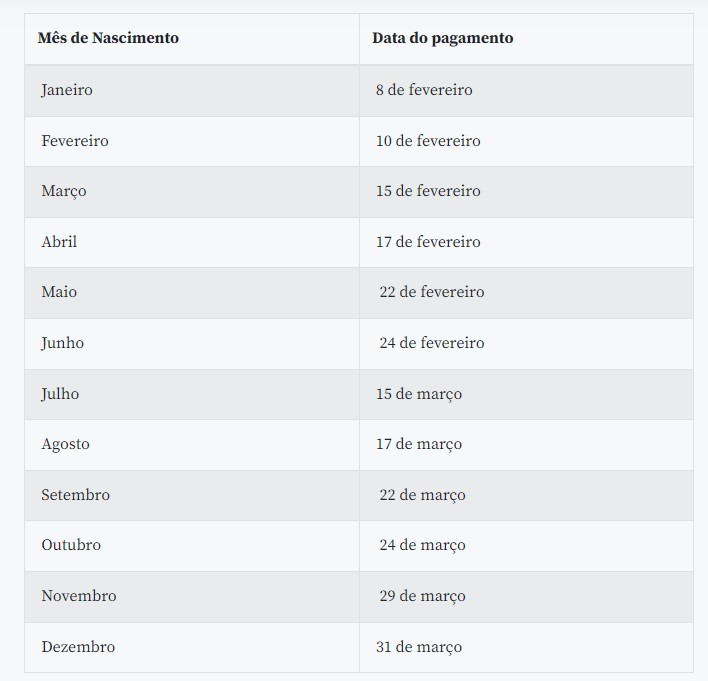The height and width of the screenshot is (681, 708).
Task: Click the '17 de fevereiro' payment date
Action: pos(428,242)
